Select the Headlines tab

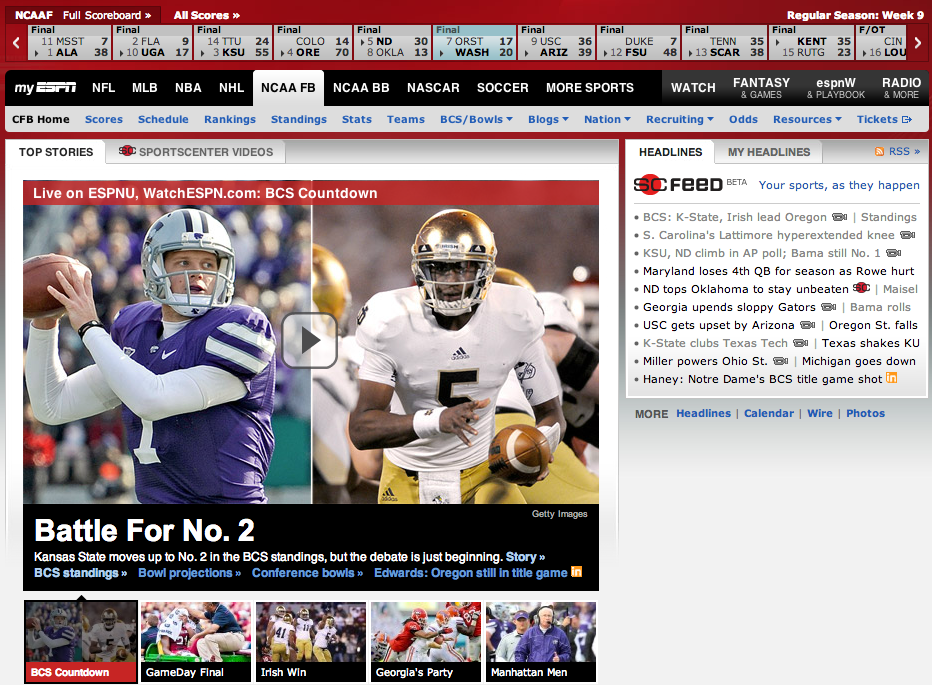click(670, 152)
